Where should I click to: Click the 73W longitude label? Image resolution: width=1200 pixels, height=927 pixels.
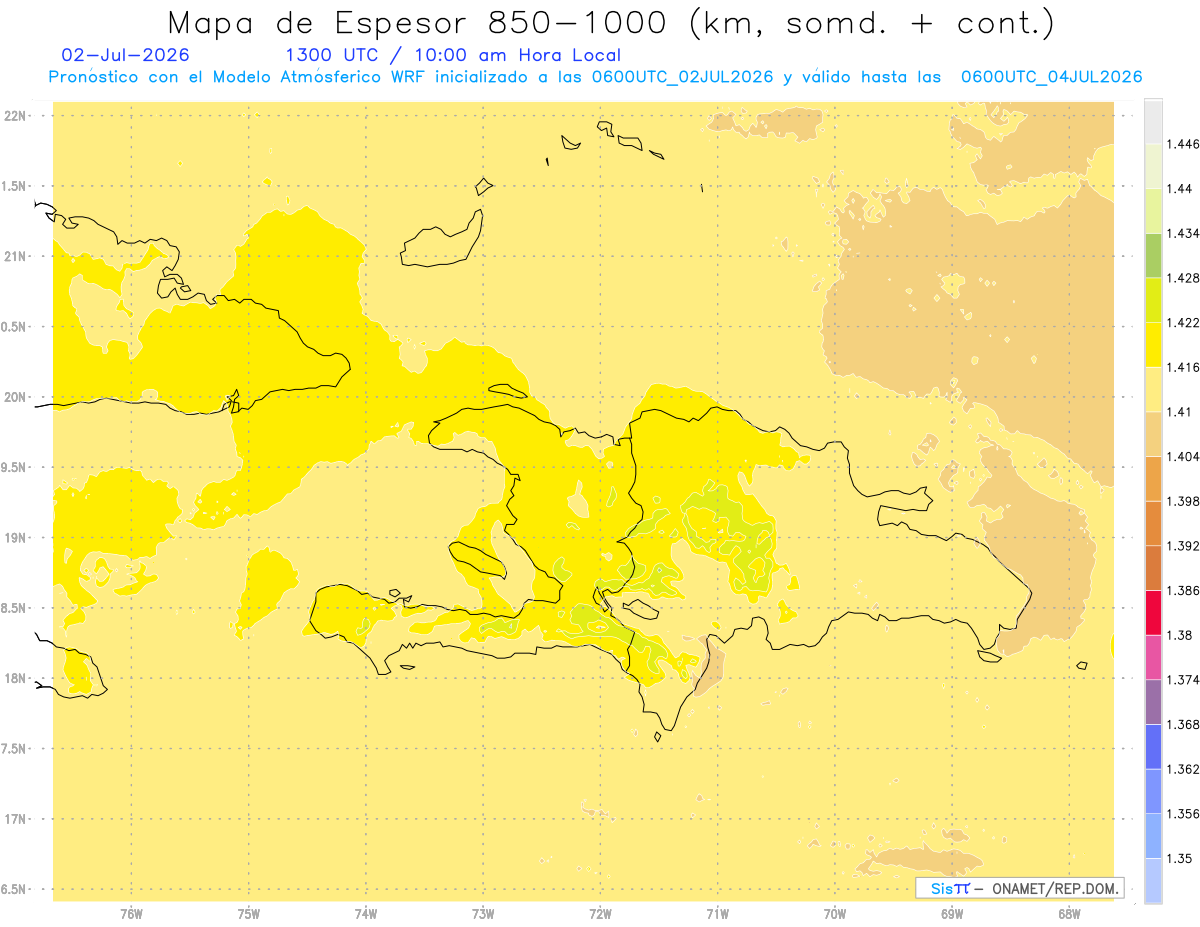483,914
